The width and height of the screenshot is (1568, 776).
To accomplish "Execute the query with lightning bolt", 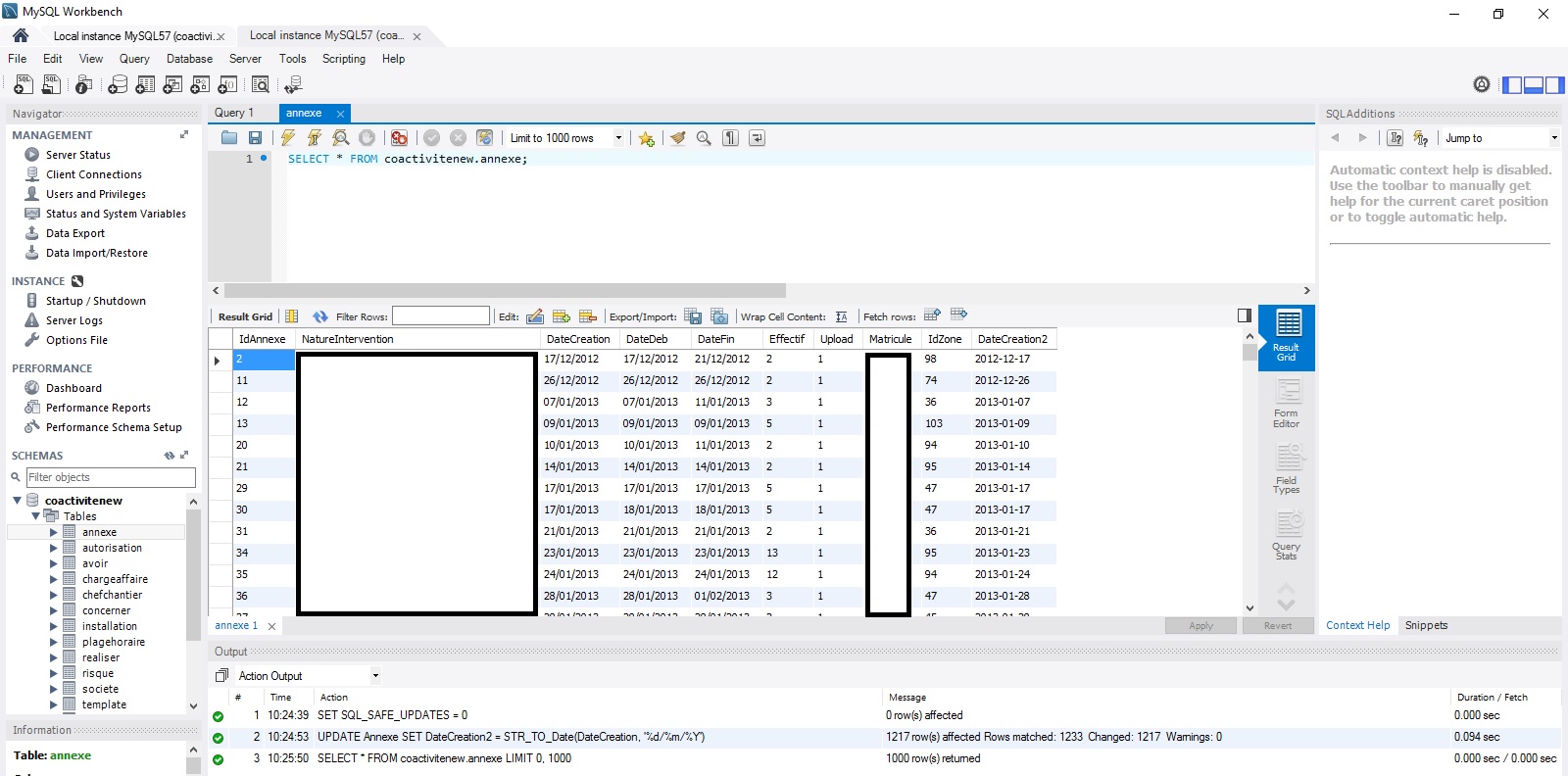I will (288, 138).
